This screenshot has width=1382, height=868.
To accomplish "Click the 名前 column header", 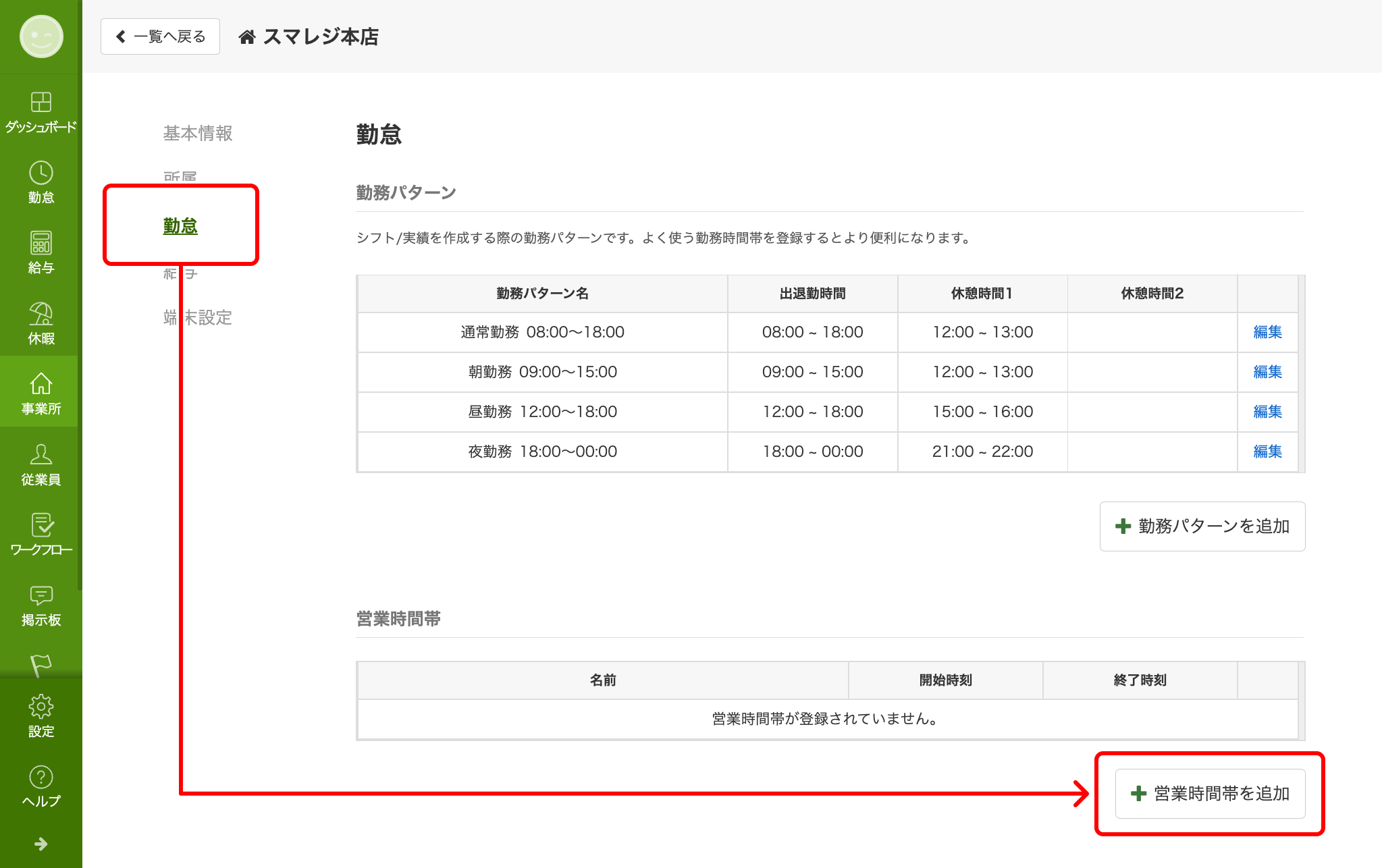I will [x=603, y=680].
